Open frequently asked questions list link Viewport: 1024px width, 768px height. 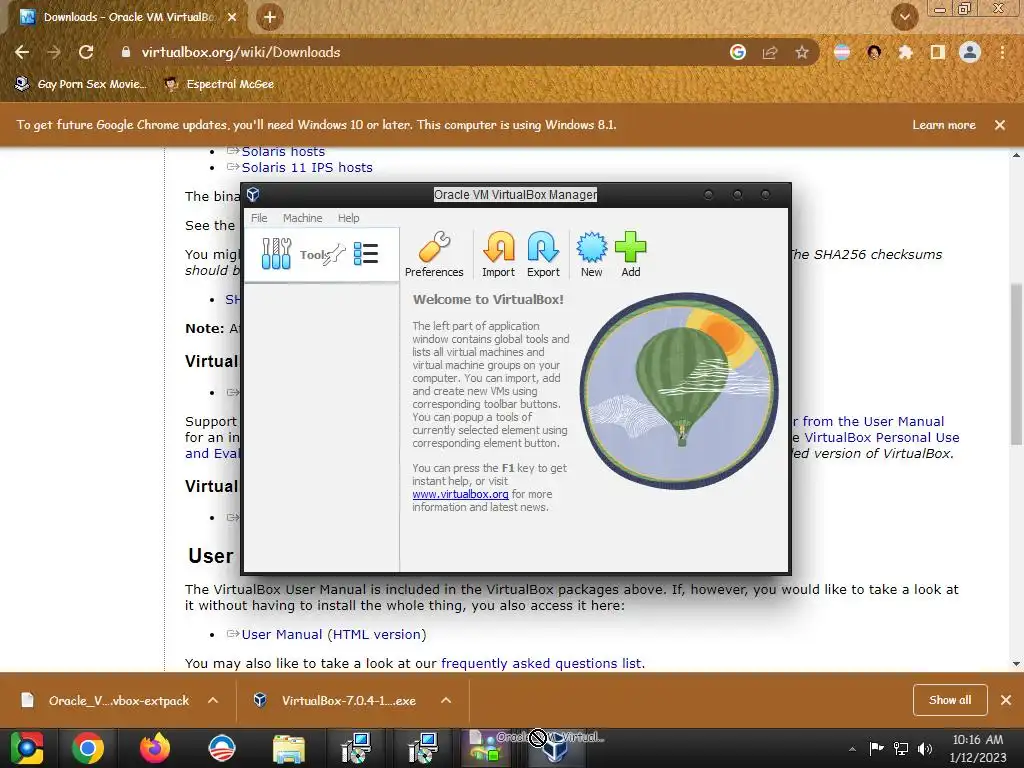[x=542, y=664]
